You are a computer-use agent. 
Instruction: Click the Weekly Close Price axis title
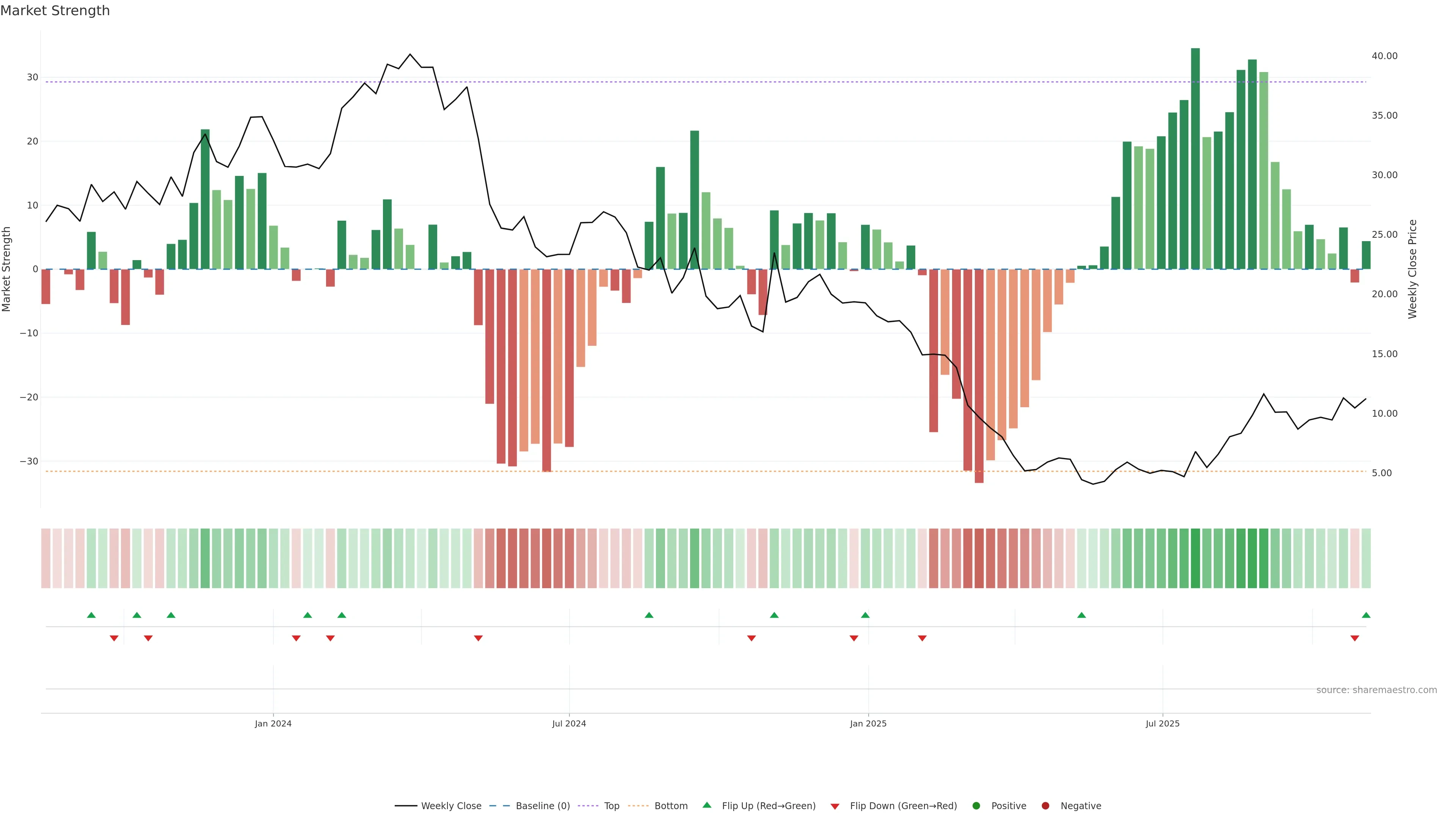click(1412, 269)
